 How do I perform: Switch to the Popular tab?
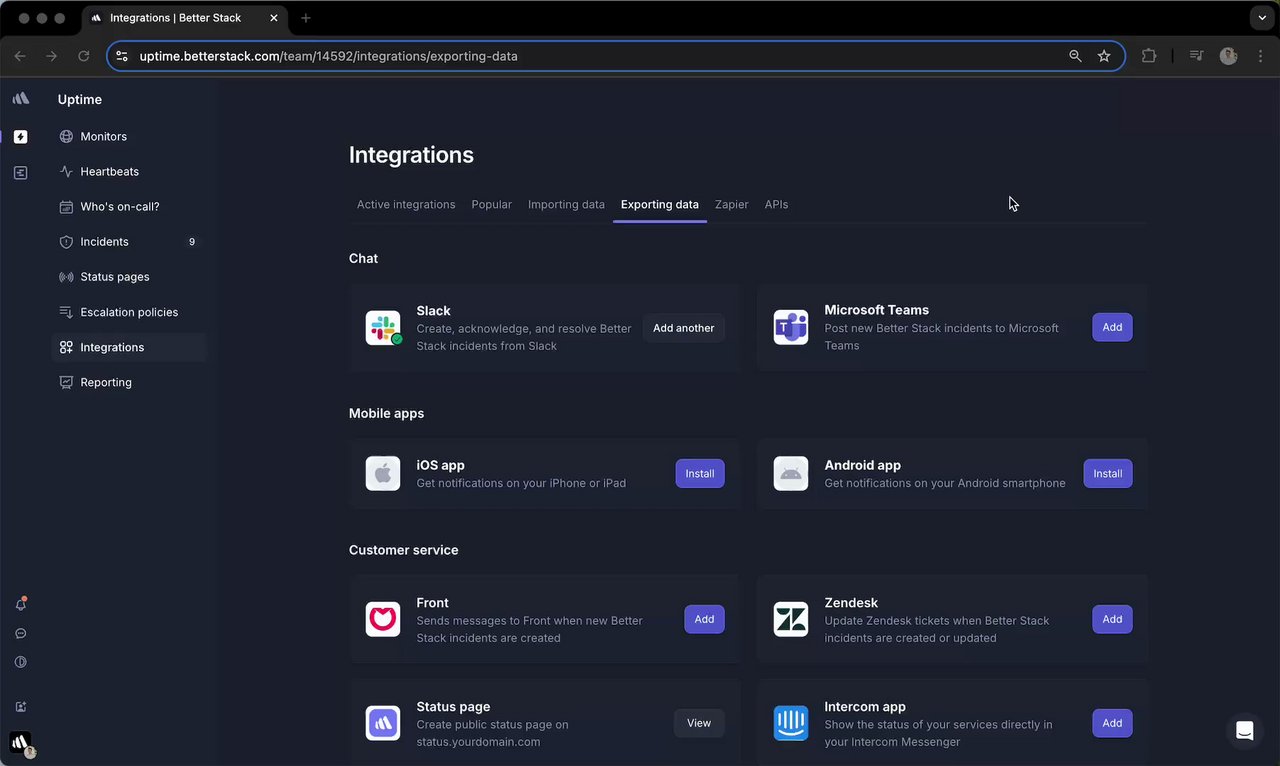pos(492,204)
